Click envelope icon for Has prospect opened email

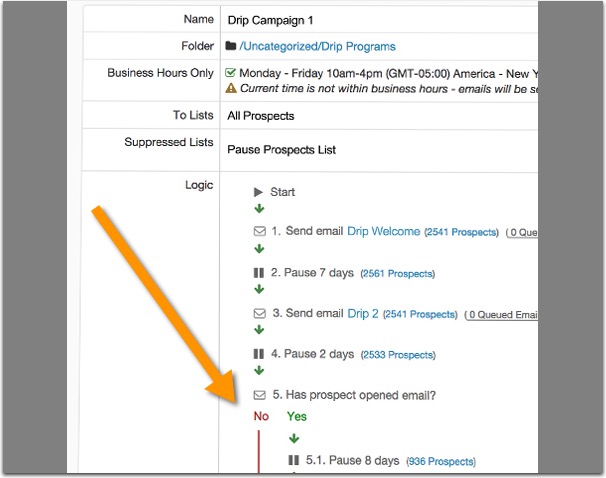pyautogui.click(x=259, y=395)
